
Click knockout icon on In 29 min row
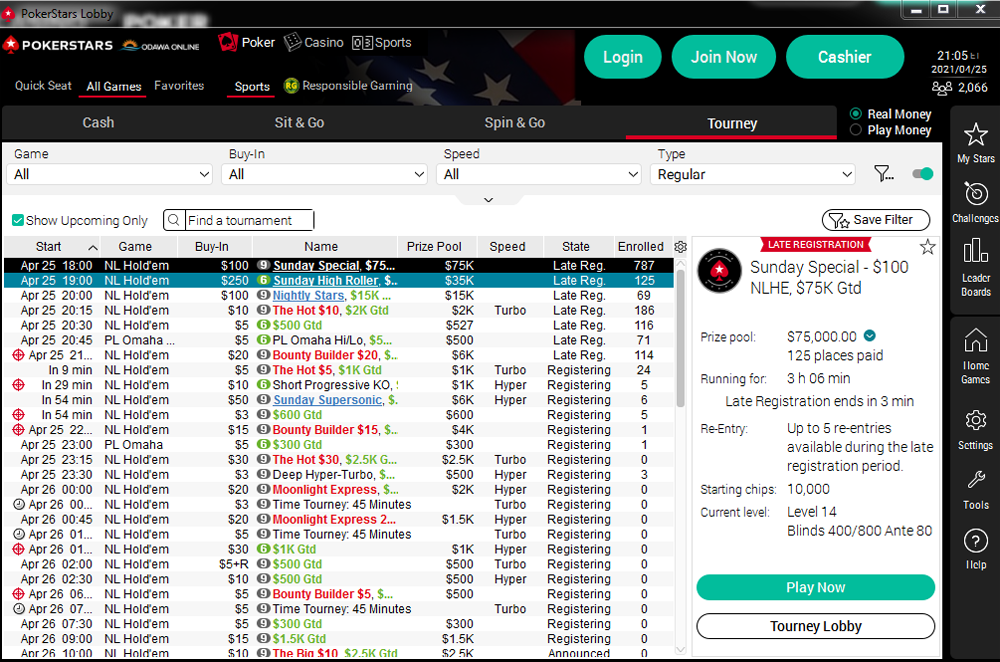[18, 385]
